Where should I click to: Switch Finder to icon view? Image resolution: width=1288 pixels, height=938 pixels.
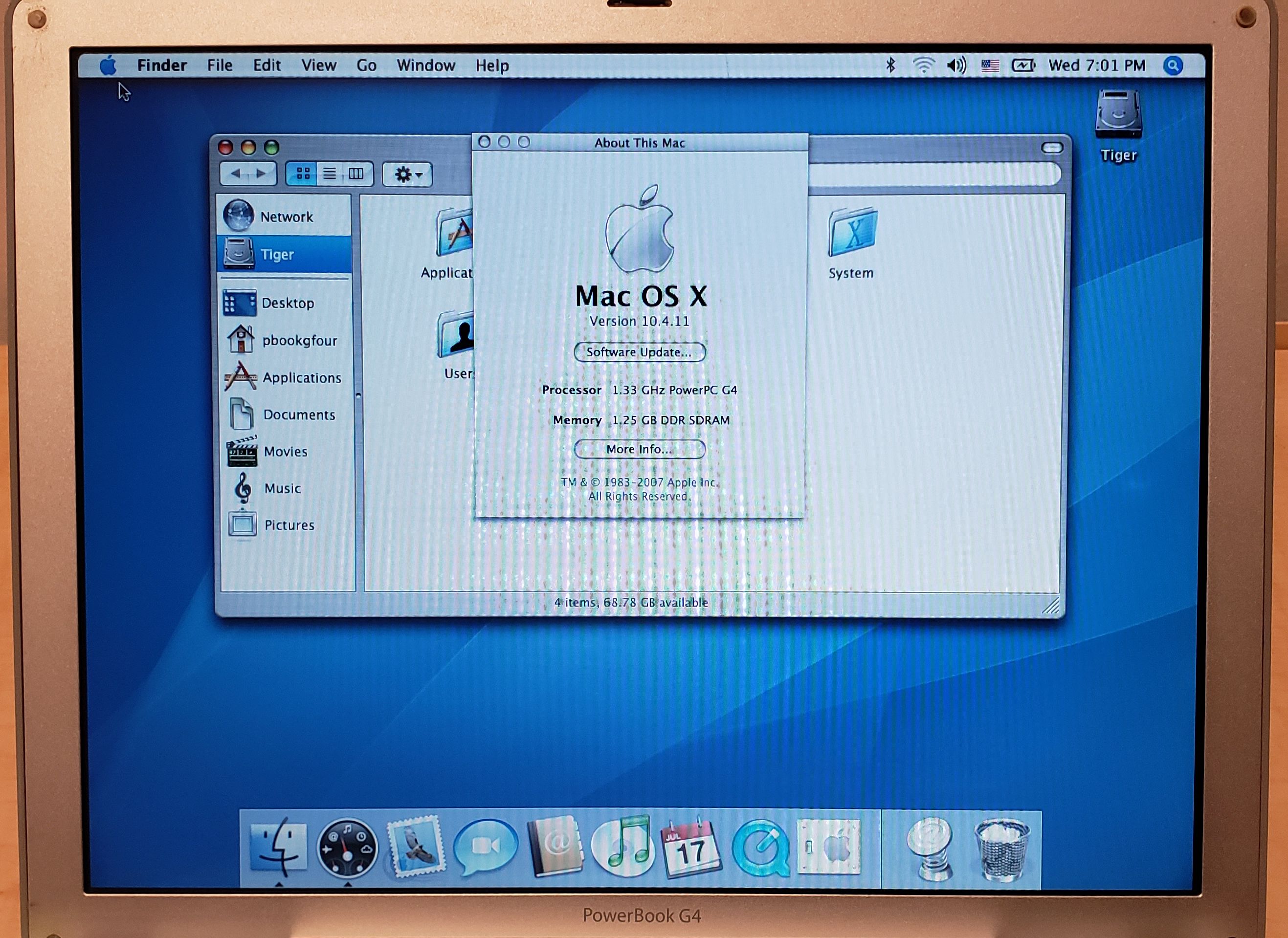tap(303, 174)
